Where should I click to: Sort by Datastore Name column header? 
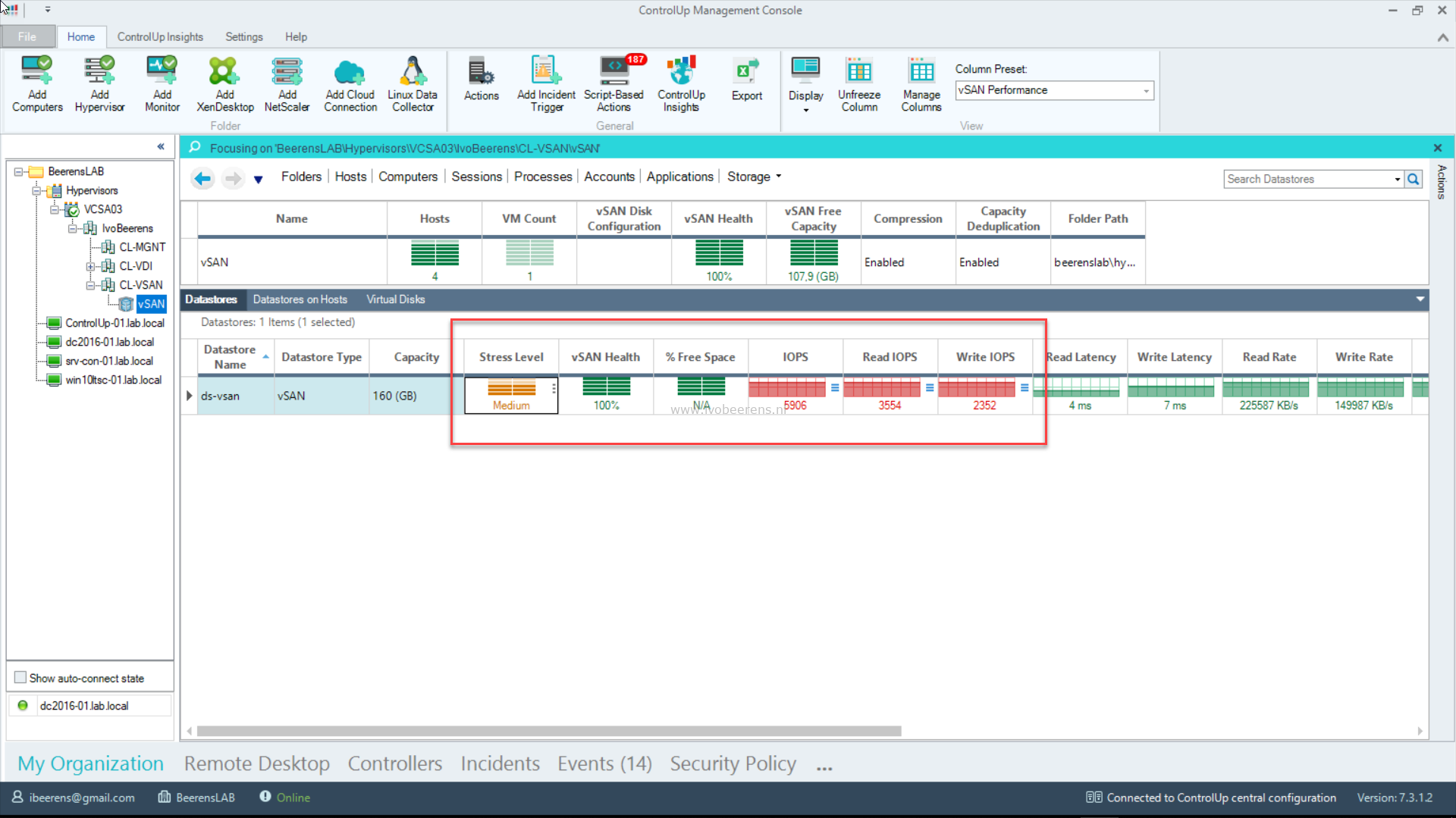point(235,357)
